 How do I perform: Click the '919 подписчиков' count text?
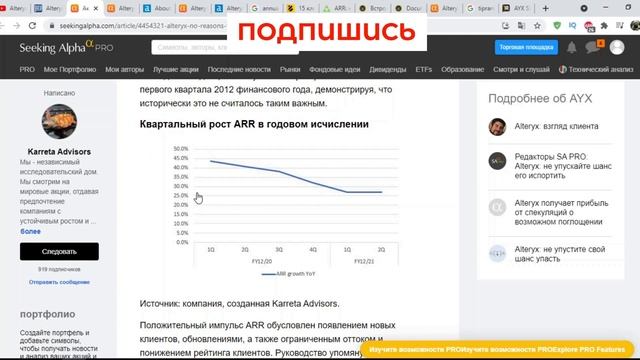pyautogui.click(x=59, y=269)
